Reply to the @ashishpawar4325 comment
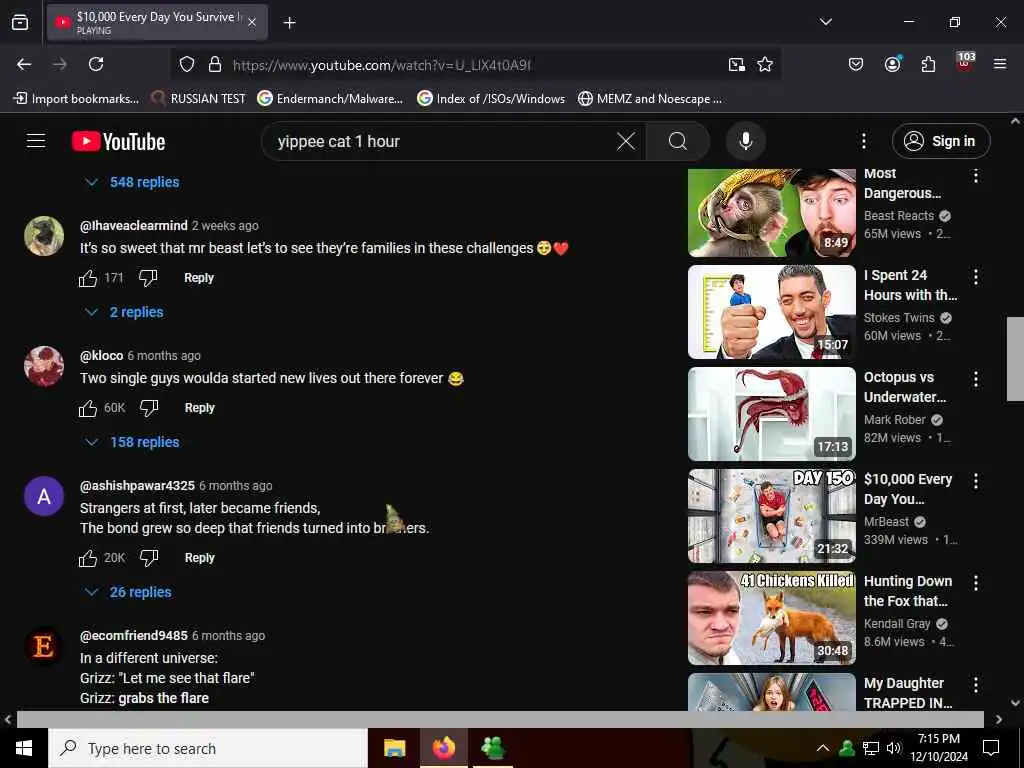 199,558
